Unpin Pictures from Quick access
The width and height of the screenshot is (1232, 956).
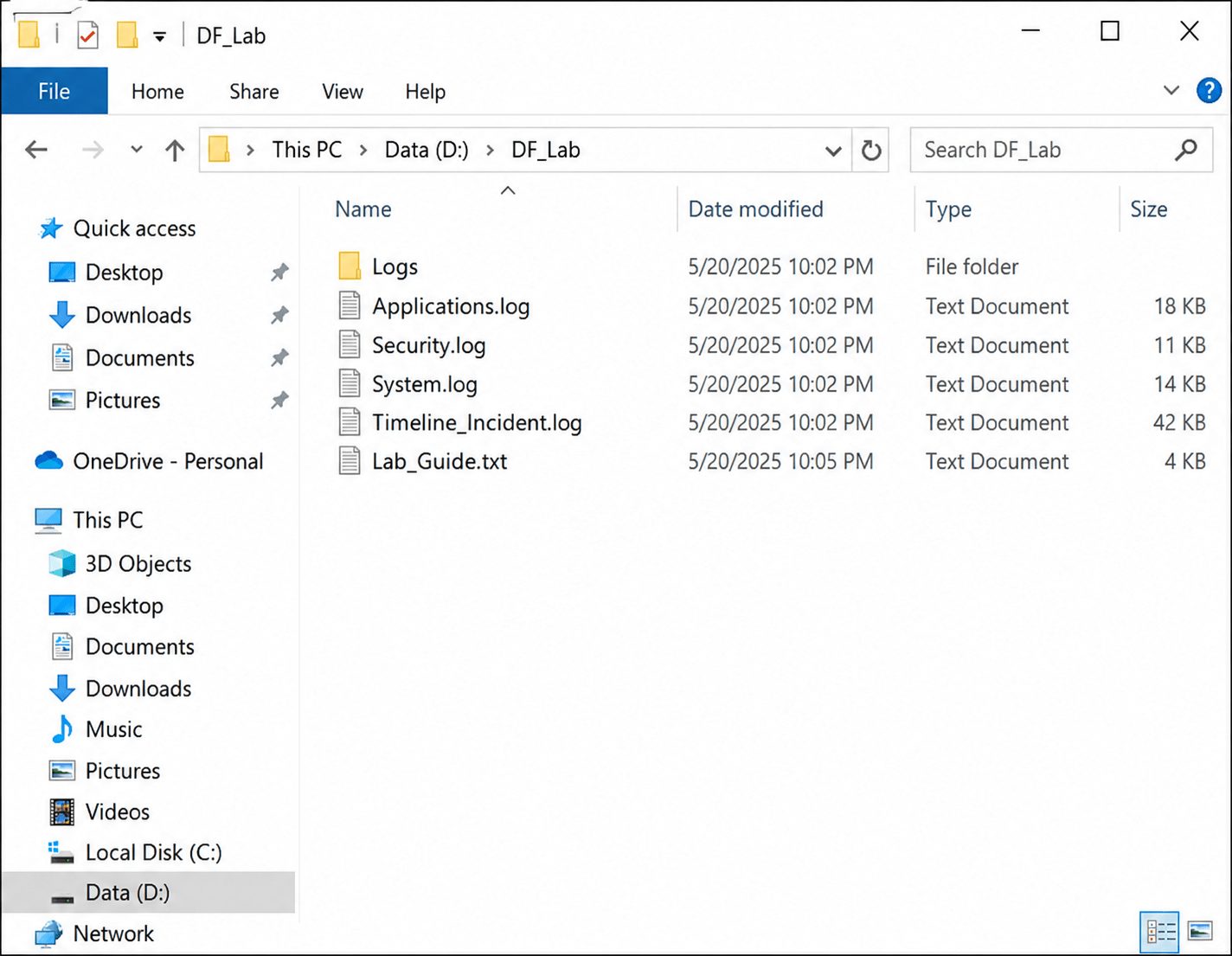pyautogui.click(x=279, y=400)
